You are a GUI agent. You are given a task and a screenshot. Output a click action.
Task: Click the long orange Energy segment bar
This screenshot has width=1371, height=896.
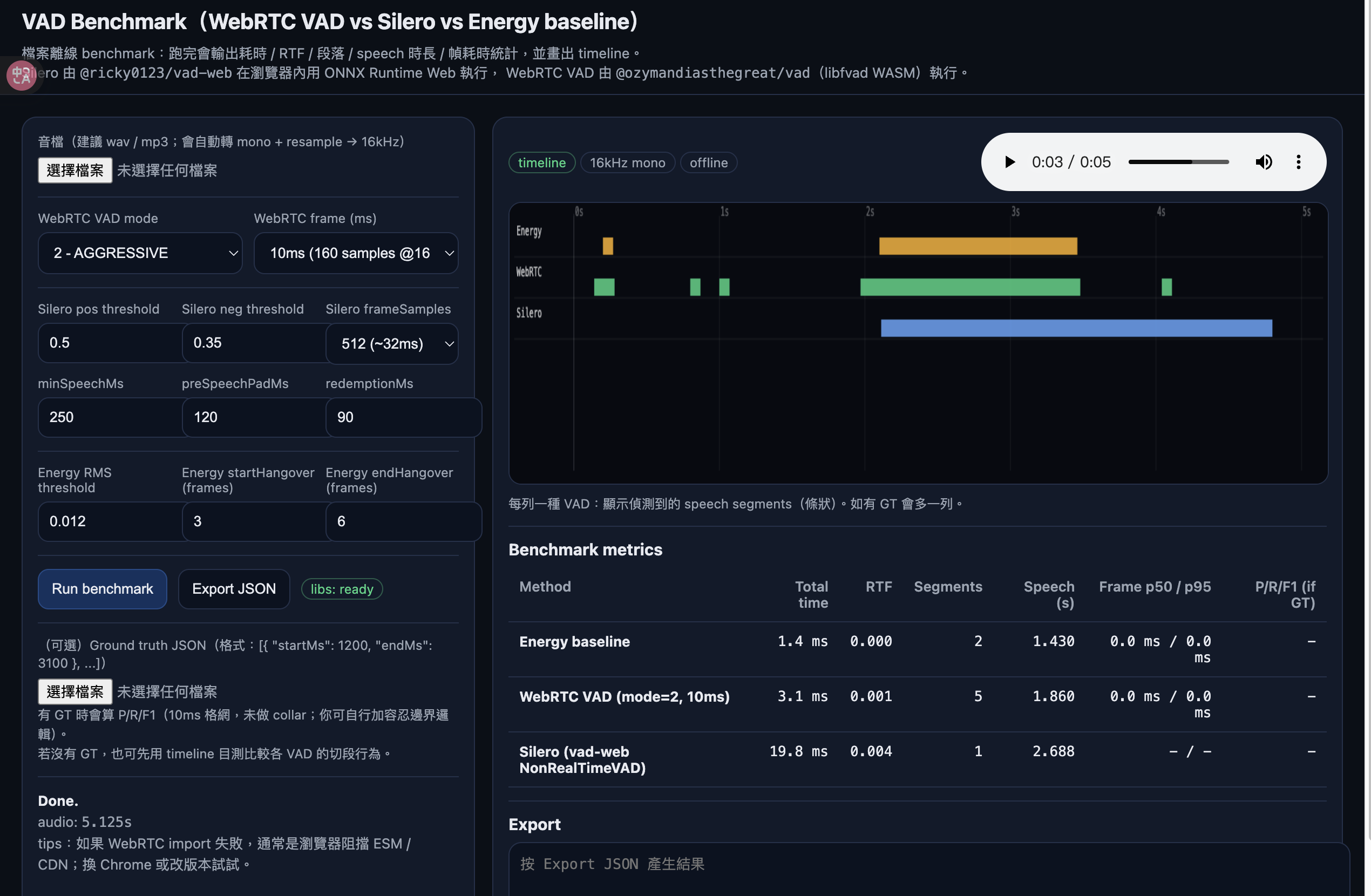978,246
